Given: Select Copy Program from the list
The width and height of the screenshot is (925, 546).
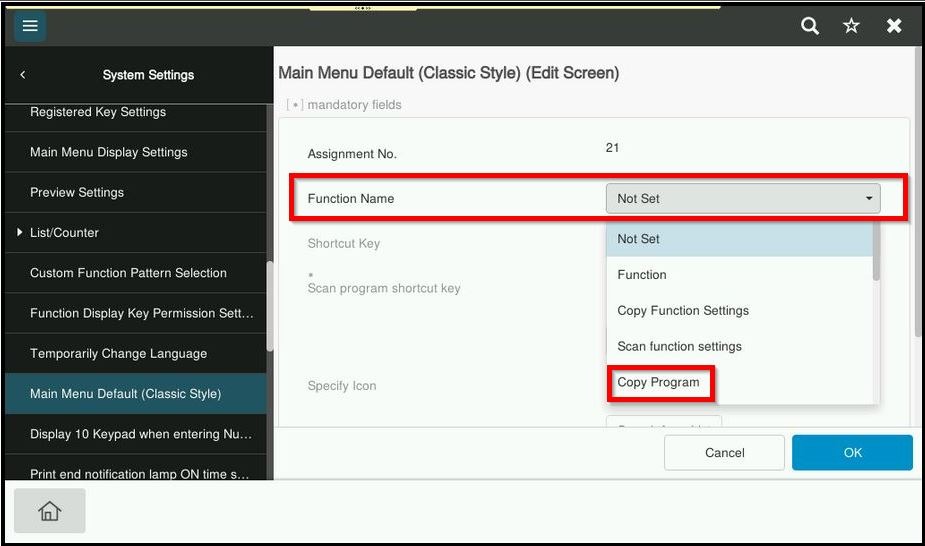Looking at the screenshot, I should [x=659, y=383].
